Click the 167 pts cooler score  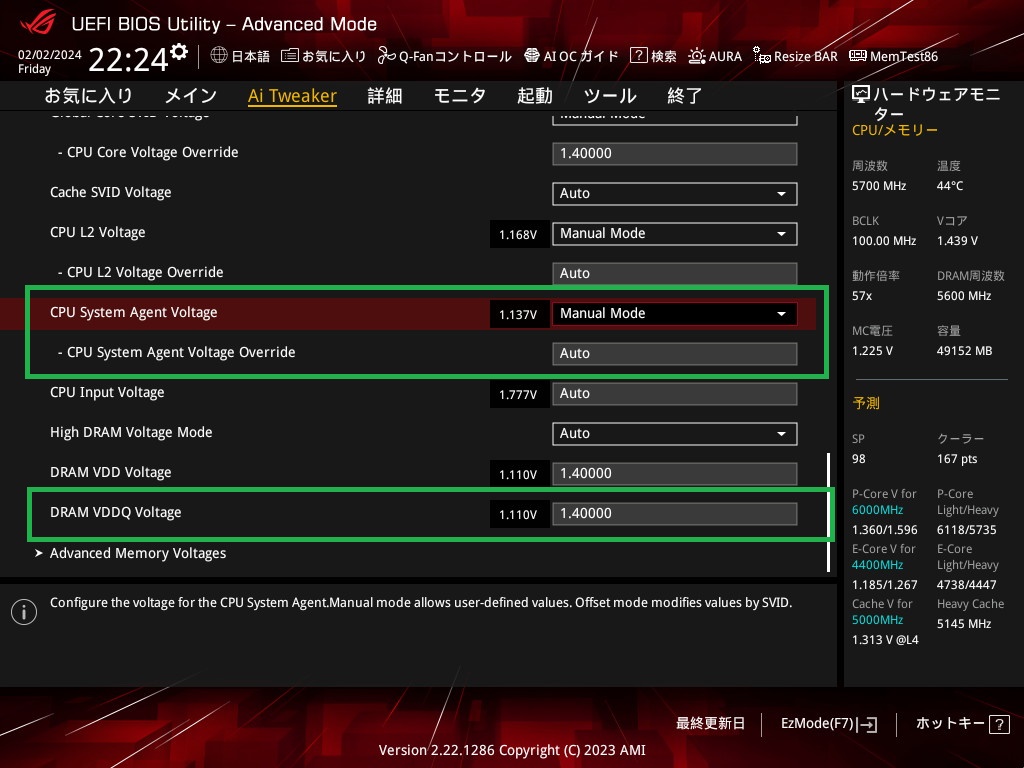coord(957,459)
